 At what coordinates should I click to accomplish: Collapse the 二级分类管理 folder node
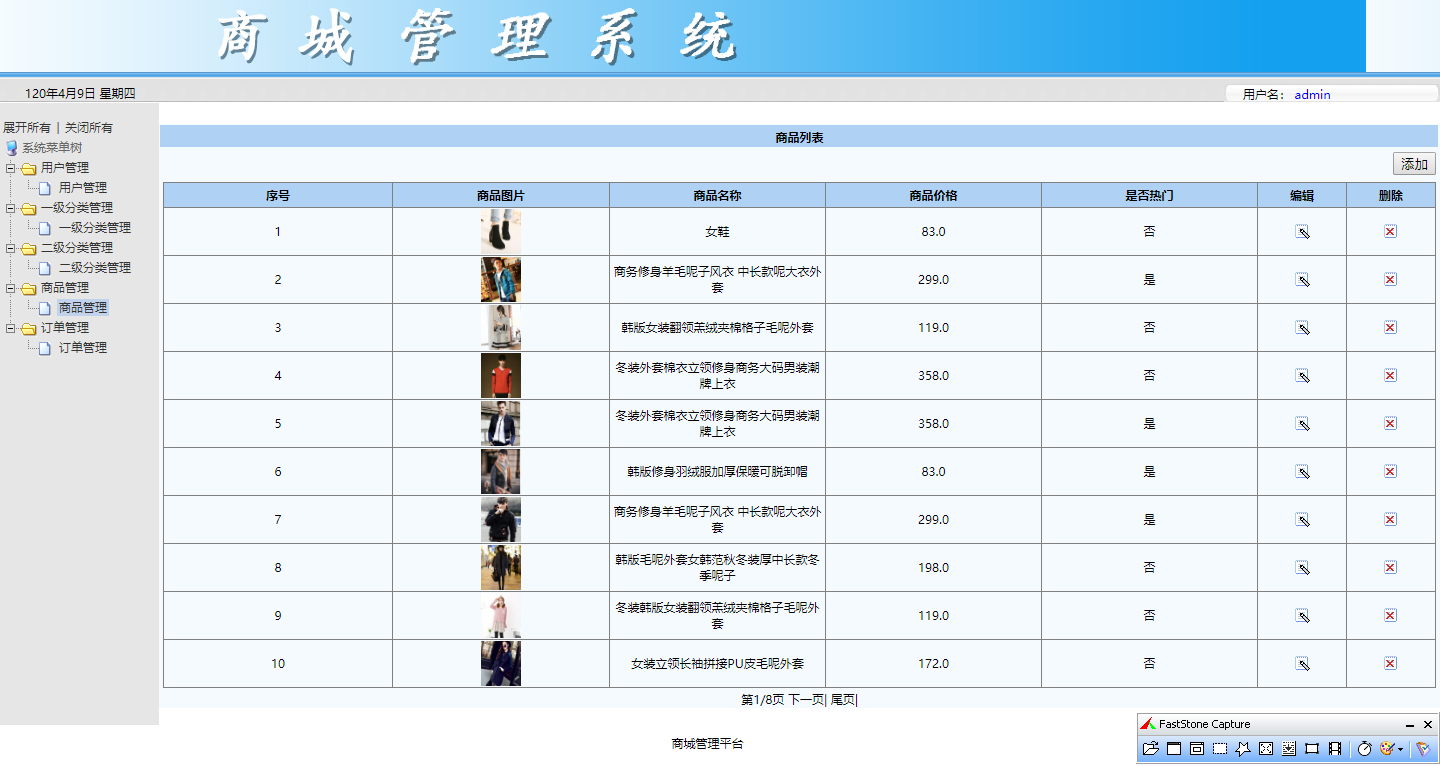[10, 248]
